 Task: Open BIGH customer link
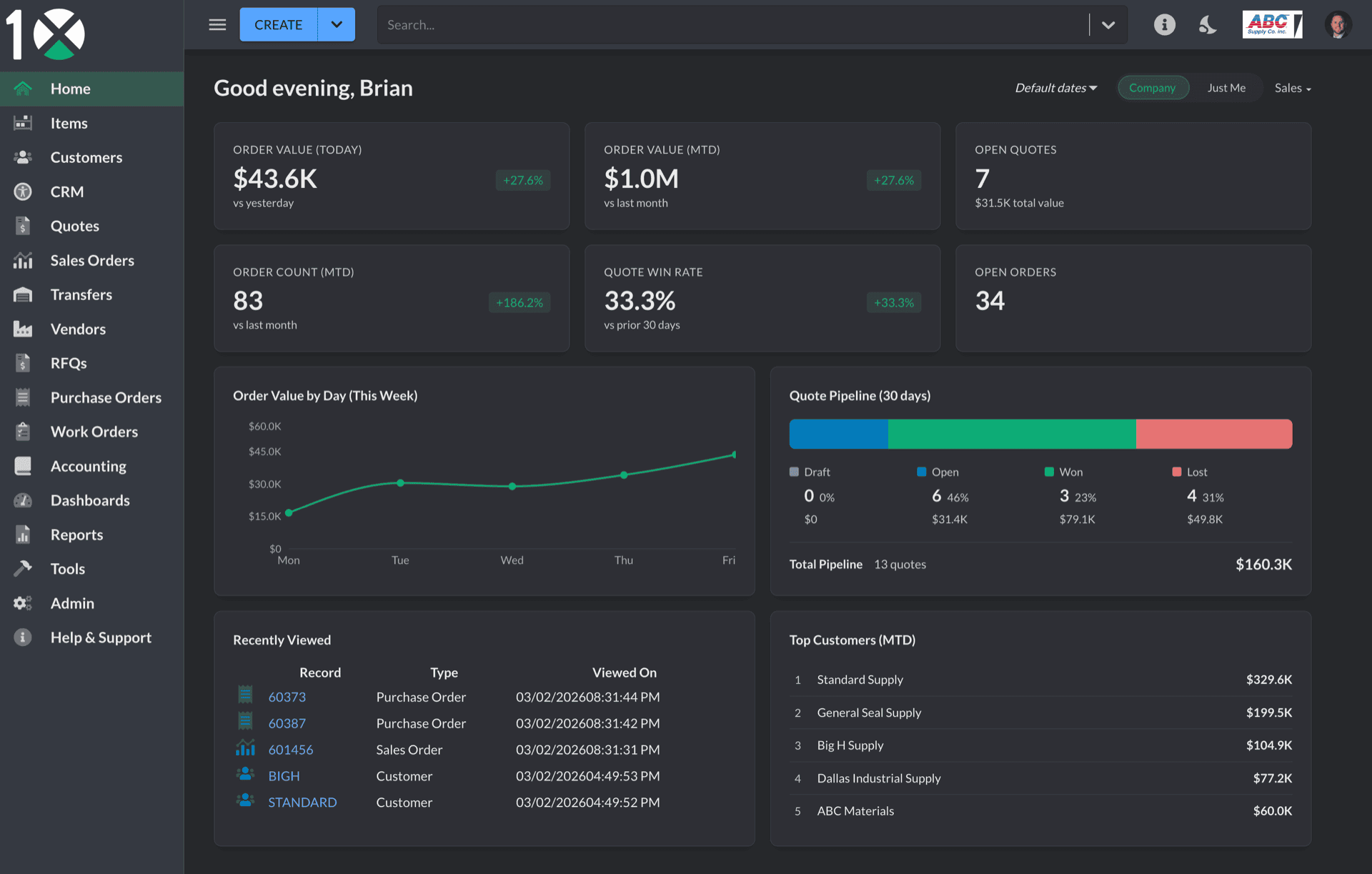[284, 776]
